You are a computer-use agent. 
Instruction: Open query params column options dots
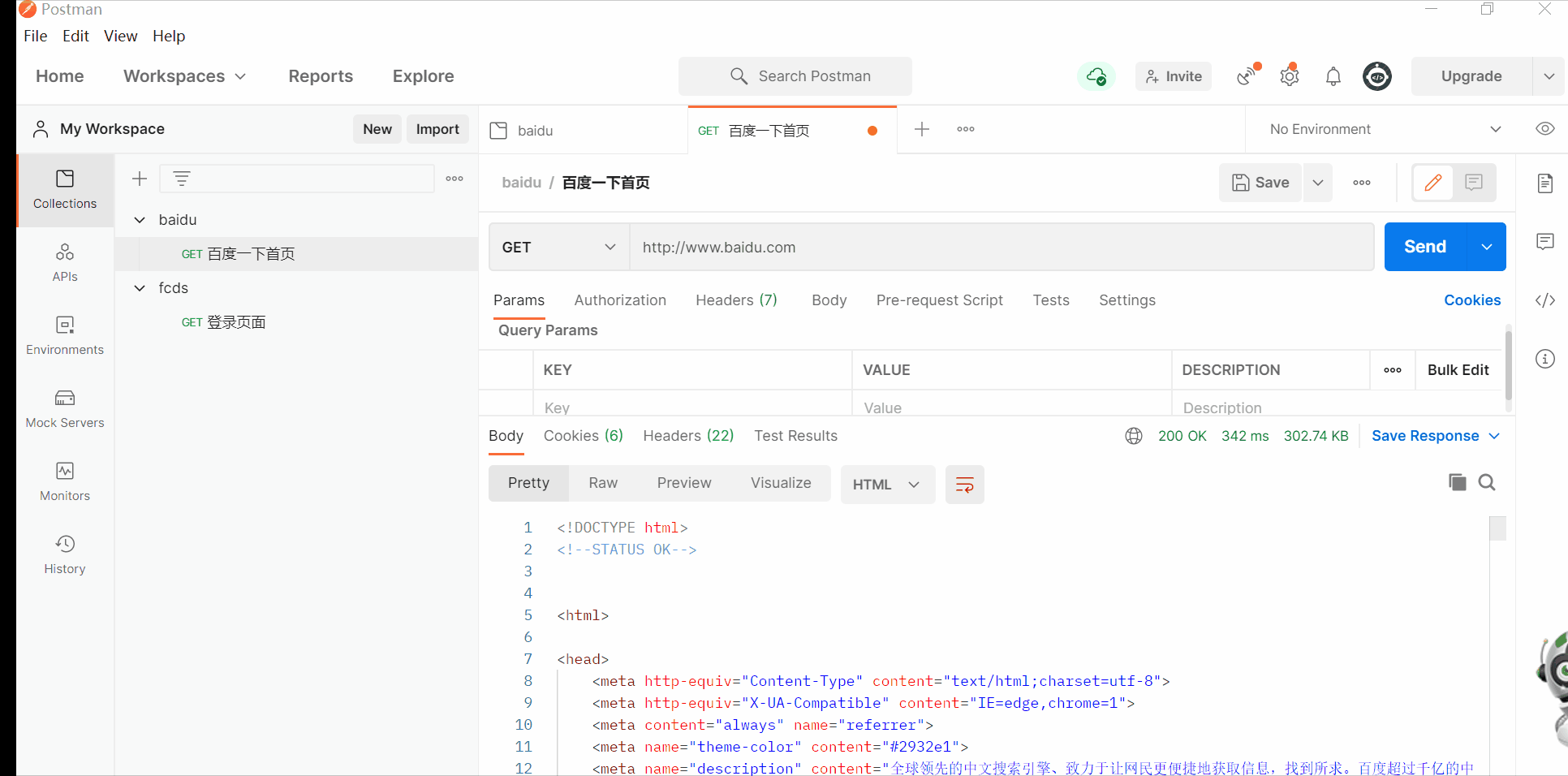tap(1393, 370)
